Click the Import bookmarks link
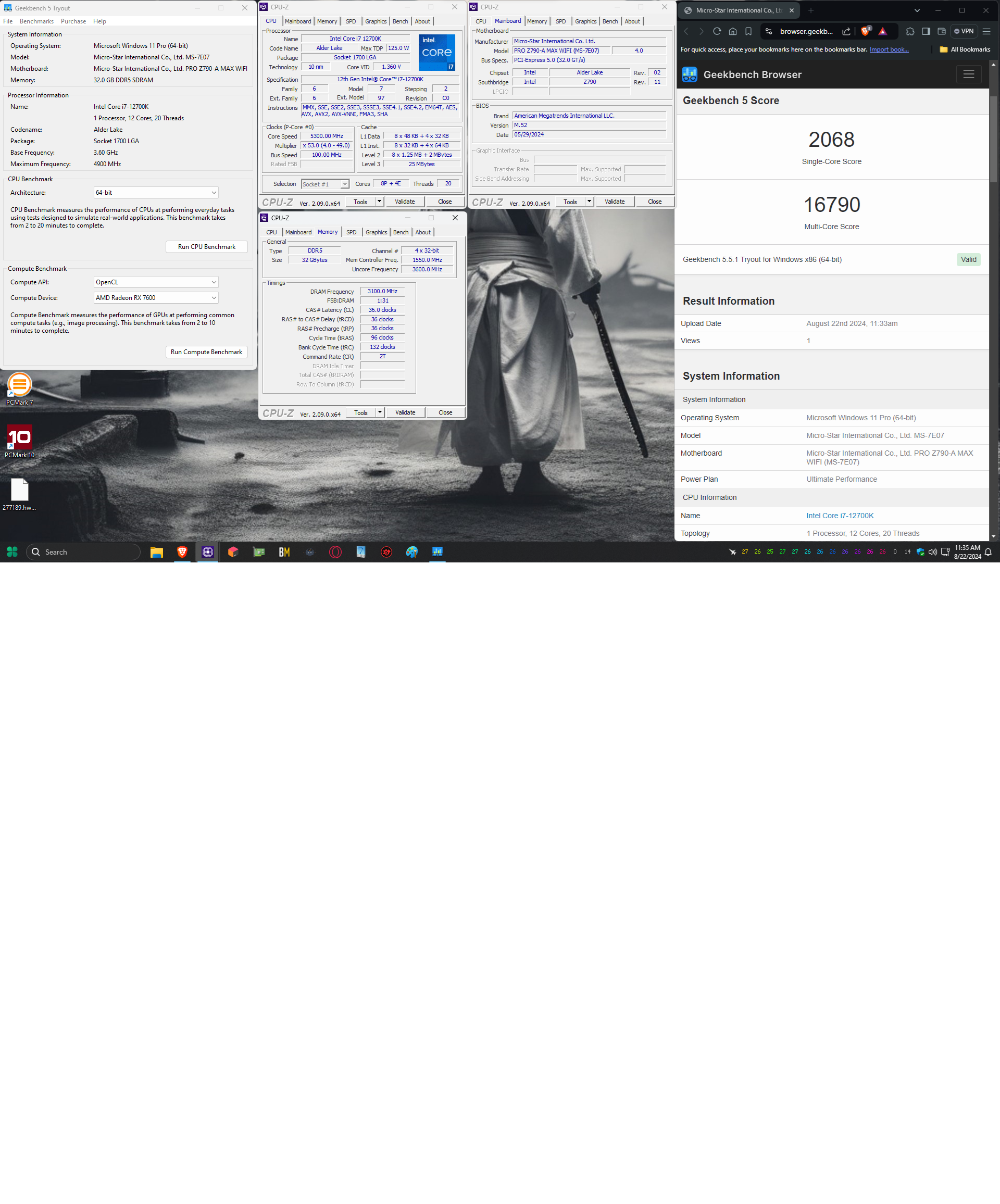 [889, 49]
